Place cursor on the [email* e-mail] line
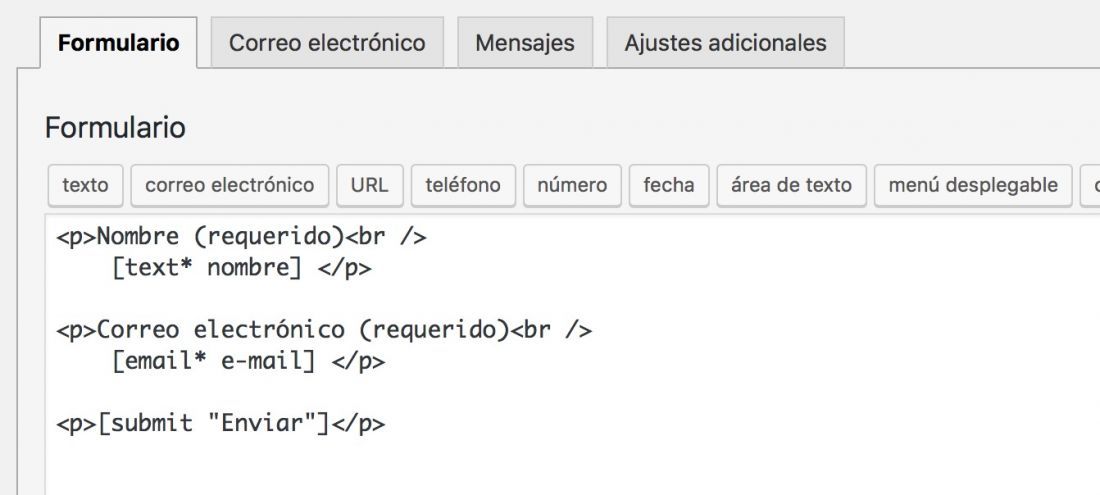 (x=248, y=361)
